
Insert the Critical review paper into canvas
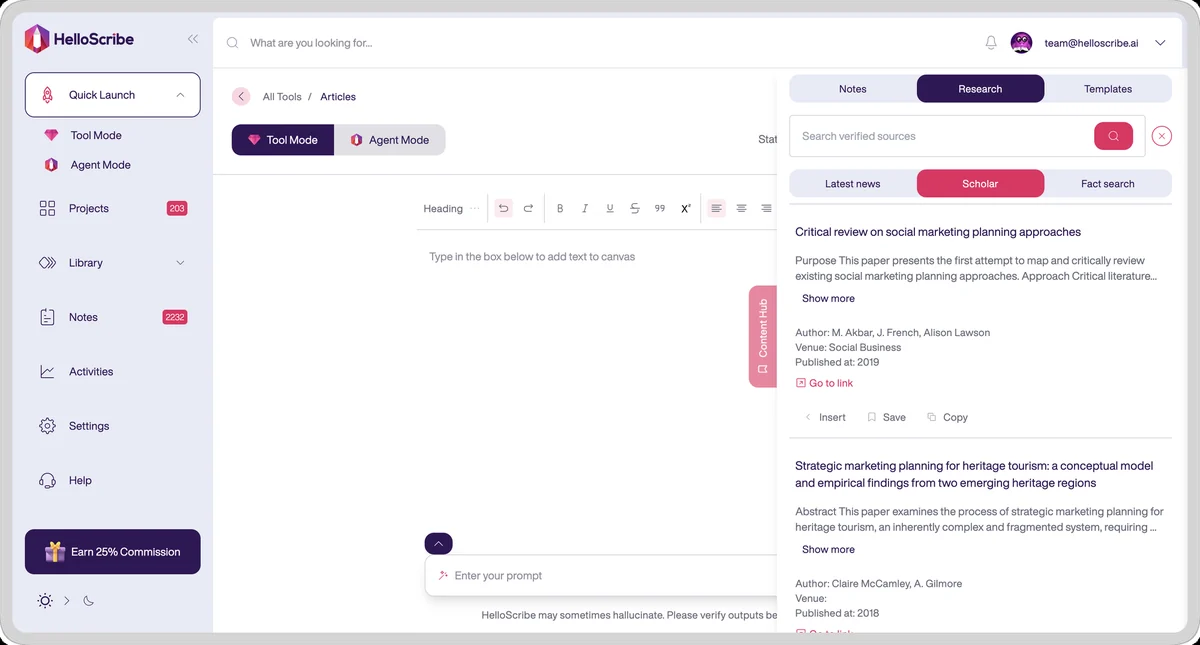tap(825, 418)
